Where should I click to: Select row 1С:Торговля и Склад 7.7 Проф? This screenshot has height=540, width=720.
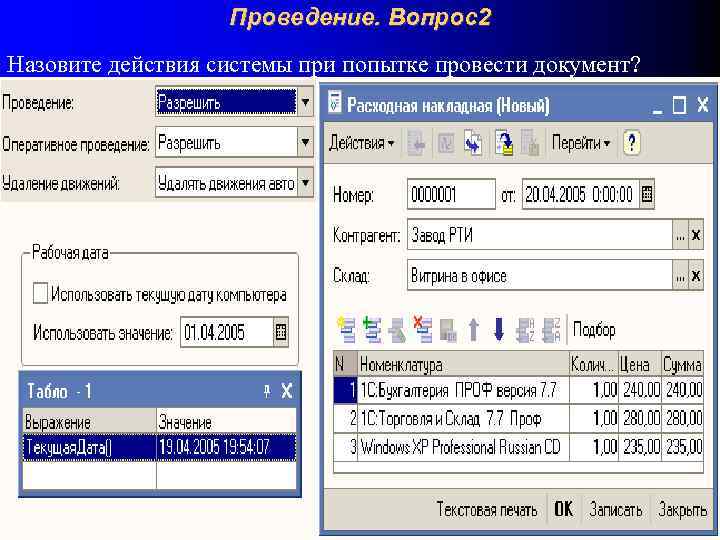pos(519,418)
